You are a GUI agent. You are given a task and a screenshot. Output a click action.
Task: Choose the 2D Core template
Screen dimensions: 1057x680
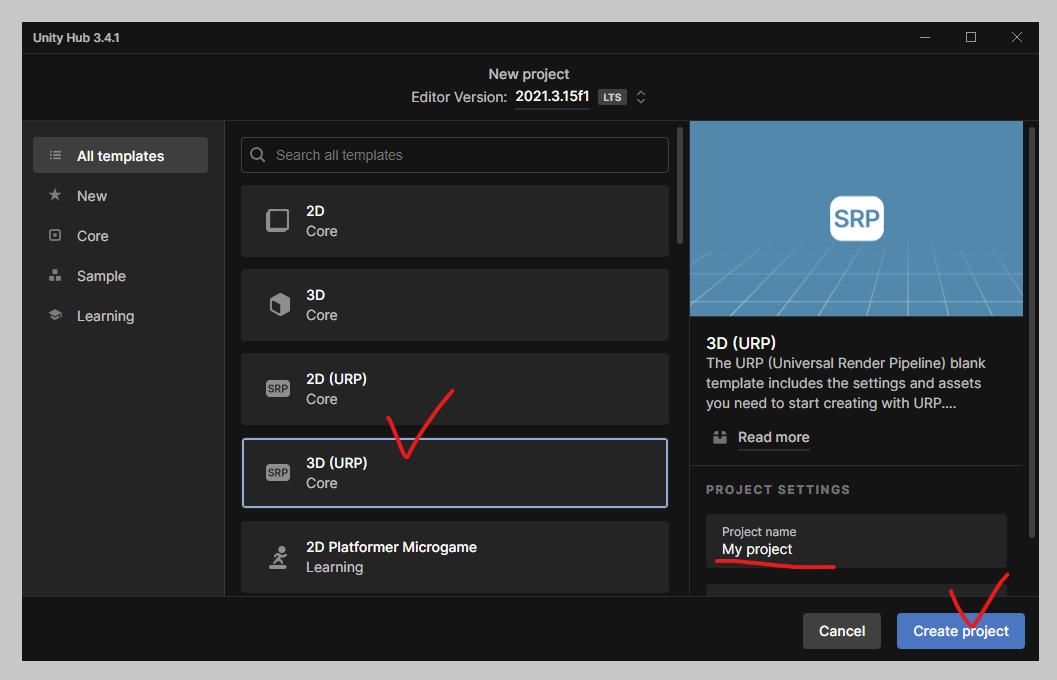tap(455, 221)
